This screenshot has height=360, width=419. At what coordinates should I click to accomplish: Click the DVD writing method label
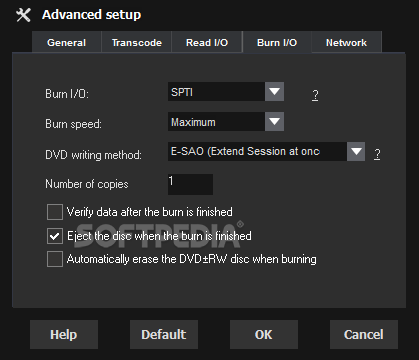point(93,155)
